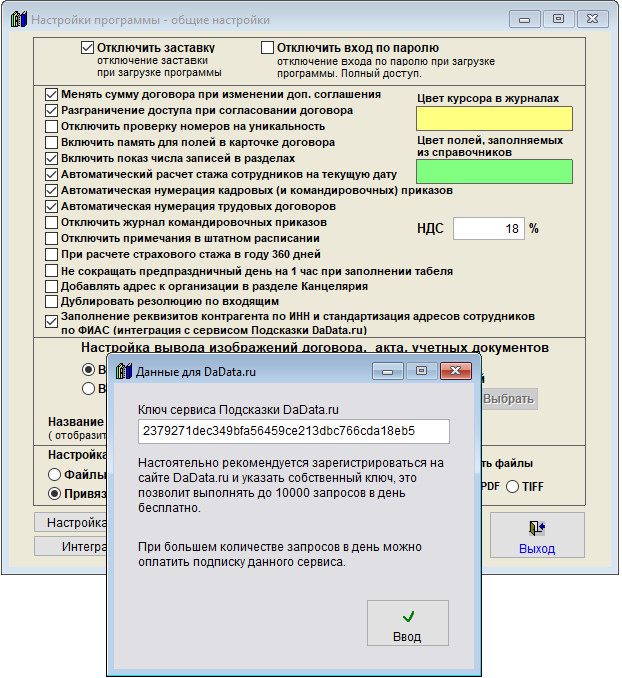Viewport: 622px width, 678px height.
Task: Close the DaData.ru dialog window
Action: 455,371
